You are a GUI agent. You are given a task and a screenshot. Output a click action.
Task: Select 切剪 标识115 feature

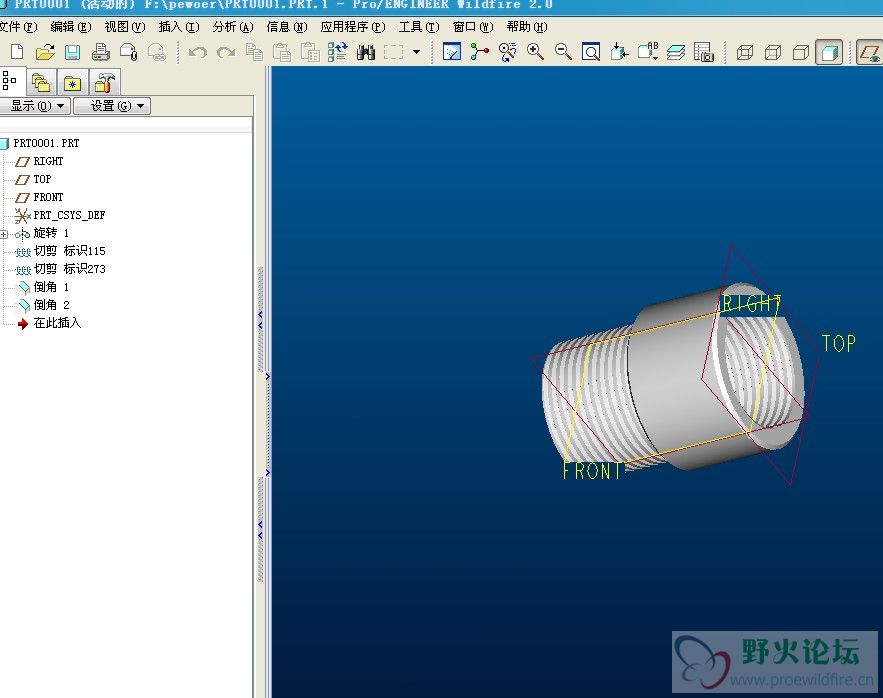coord(70,251)
